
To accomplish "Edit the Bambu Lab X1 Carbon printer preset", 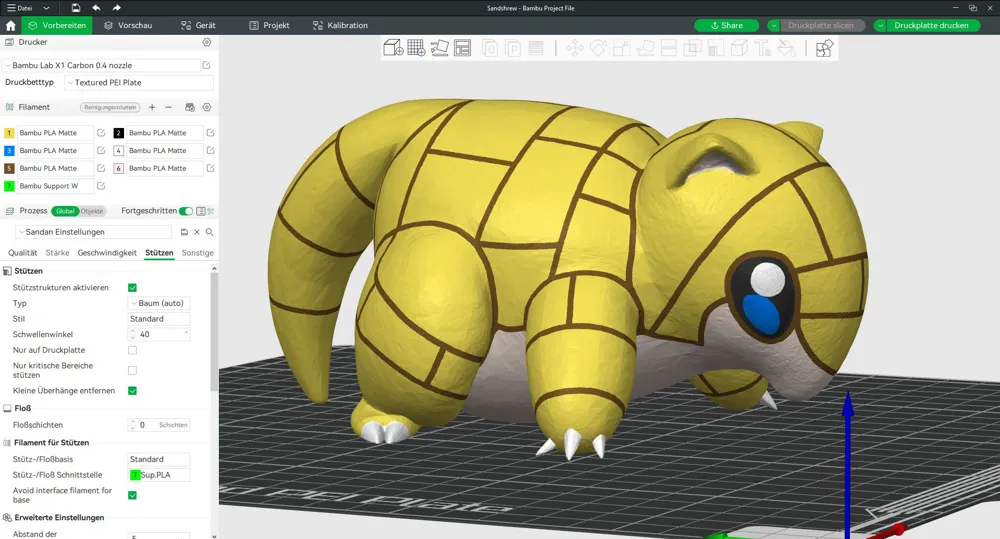I will pos(207,65).
